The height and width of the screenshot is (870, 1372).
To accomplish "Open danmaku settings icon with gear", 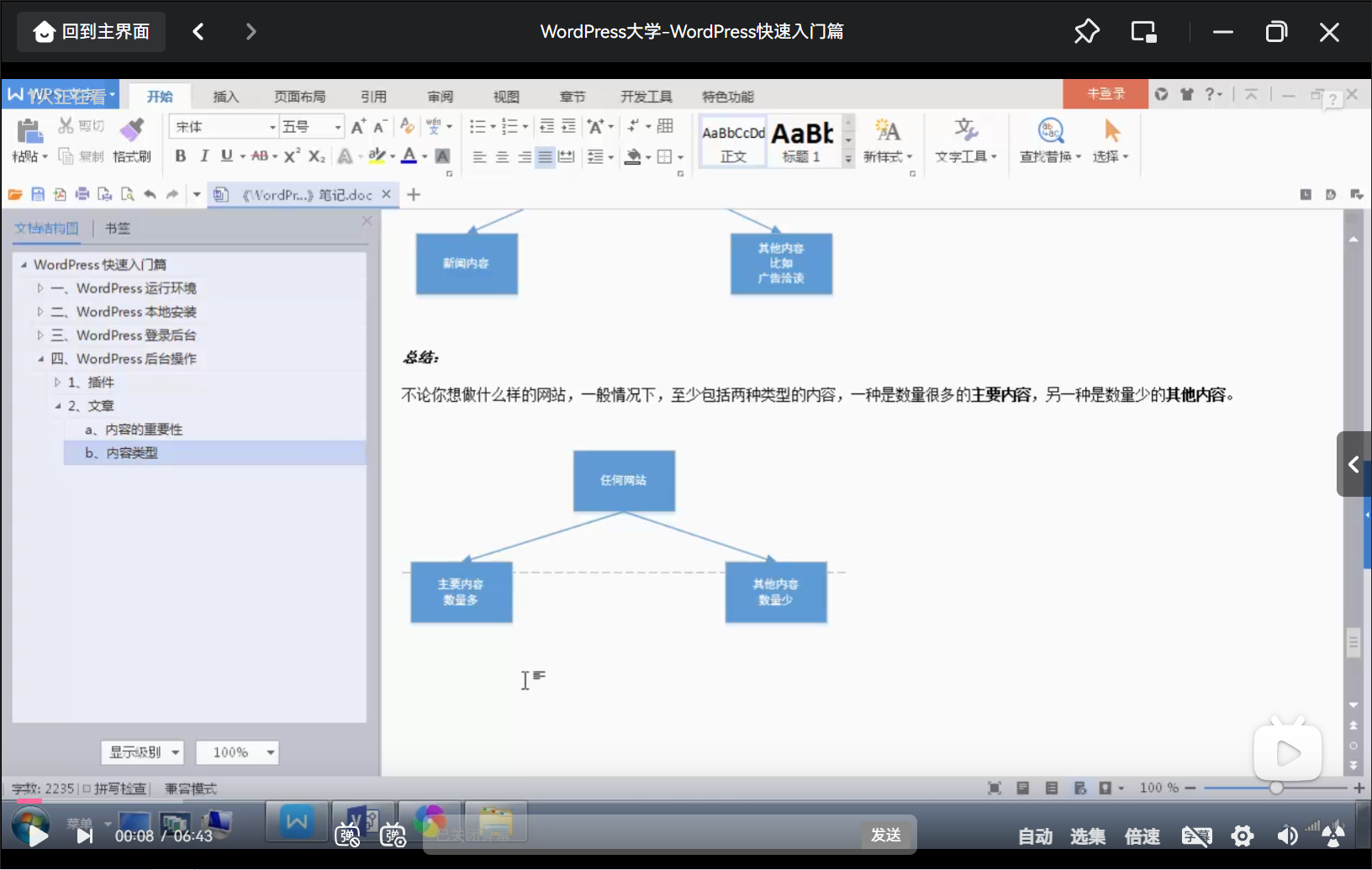I will 393,836.
